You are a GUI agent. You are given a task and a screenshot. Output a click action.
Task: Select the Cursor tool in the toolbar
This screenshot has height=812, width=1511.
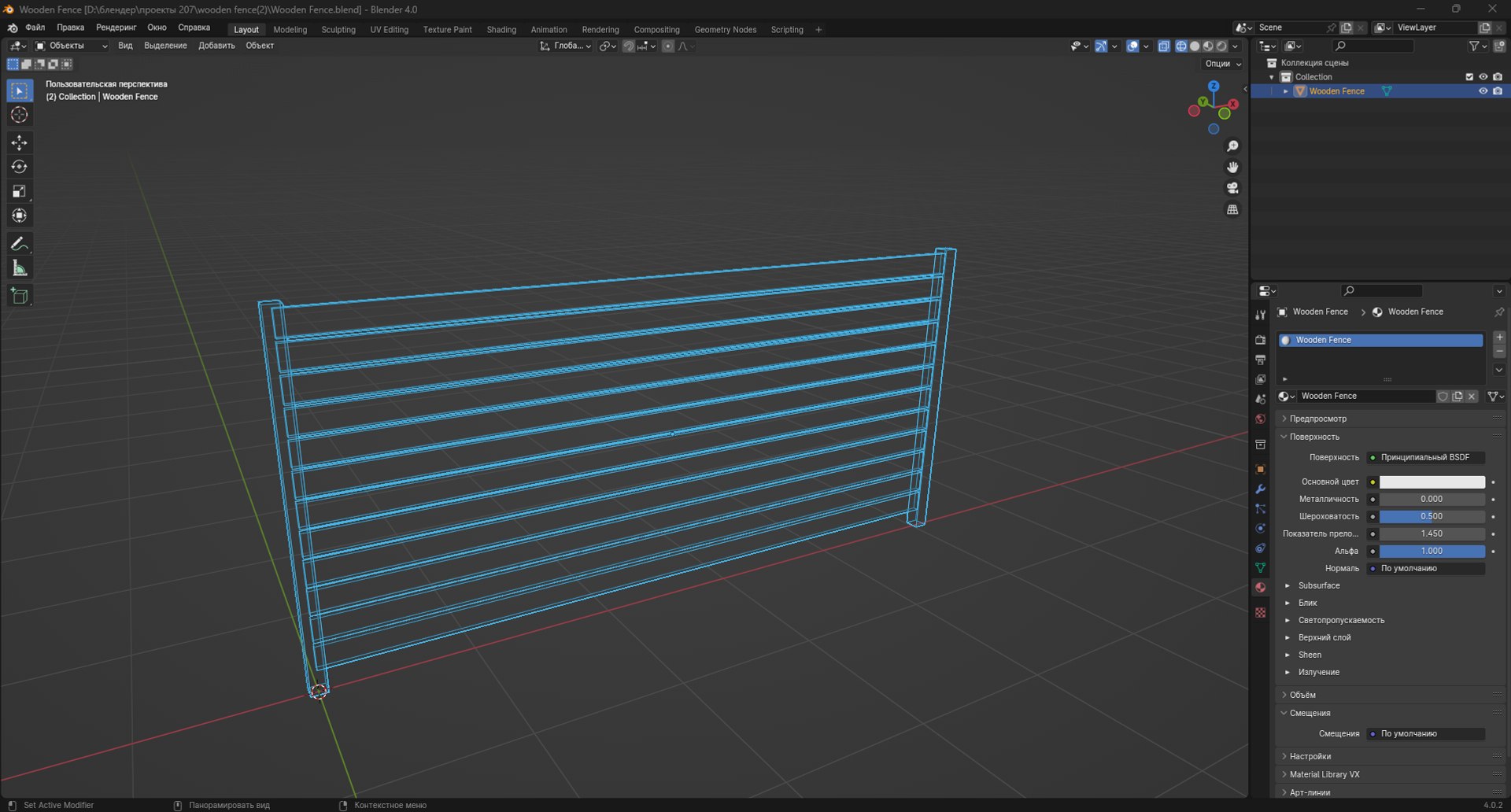[x=20, y=115]
